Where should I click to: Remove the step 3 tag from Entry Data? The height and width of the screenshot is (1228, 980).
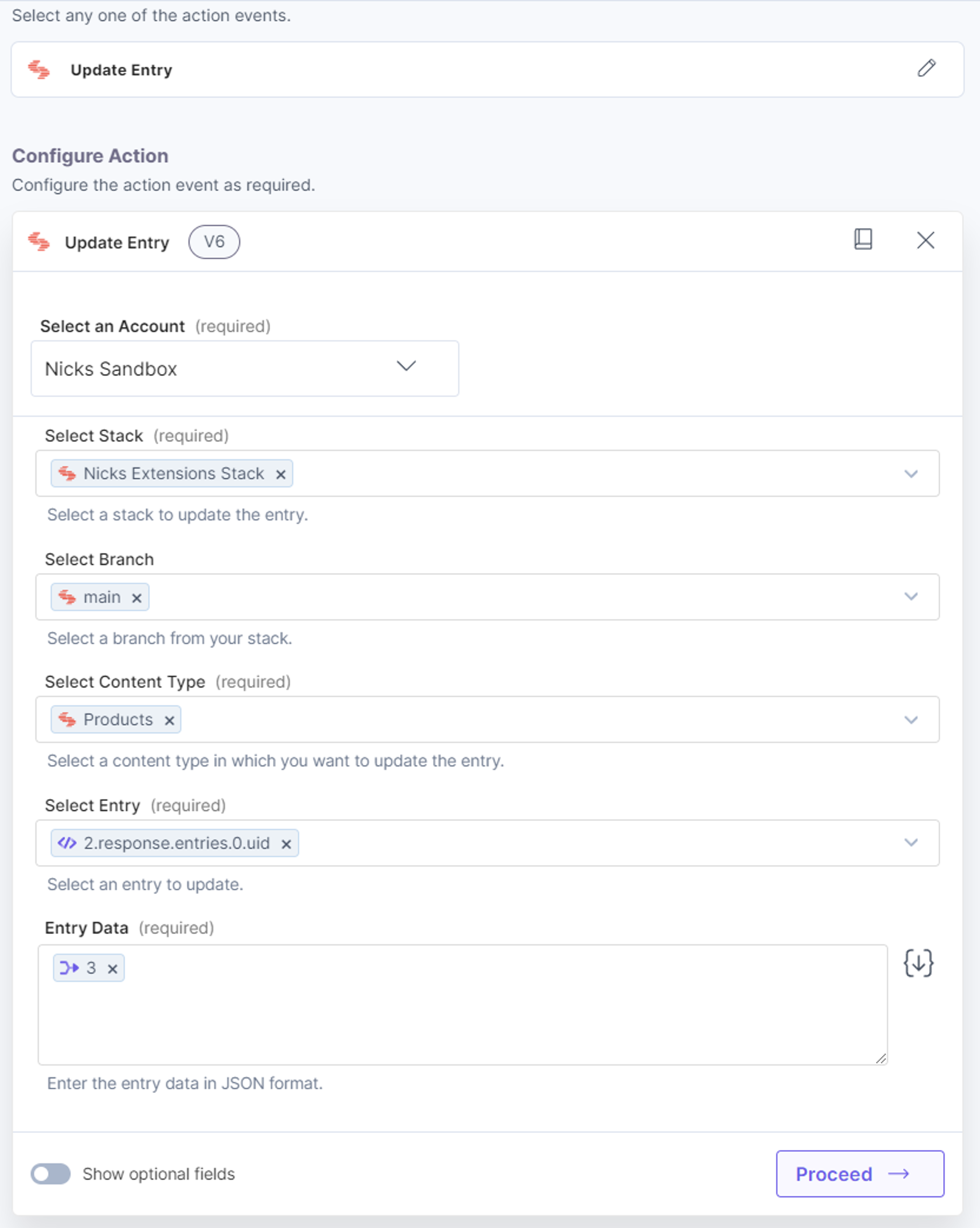112,969
